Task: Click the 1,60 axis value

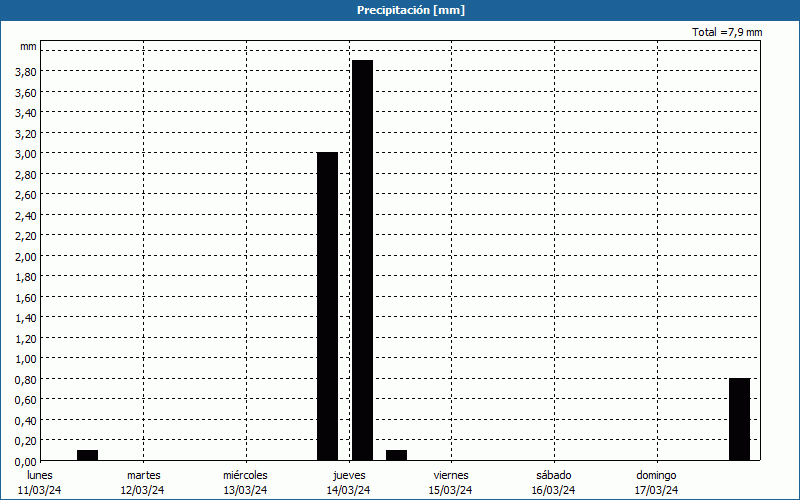Action: 26,297
